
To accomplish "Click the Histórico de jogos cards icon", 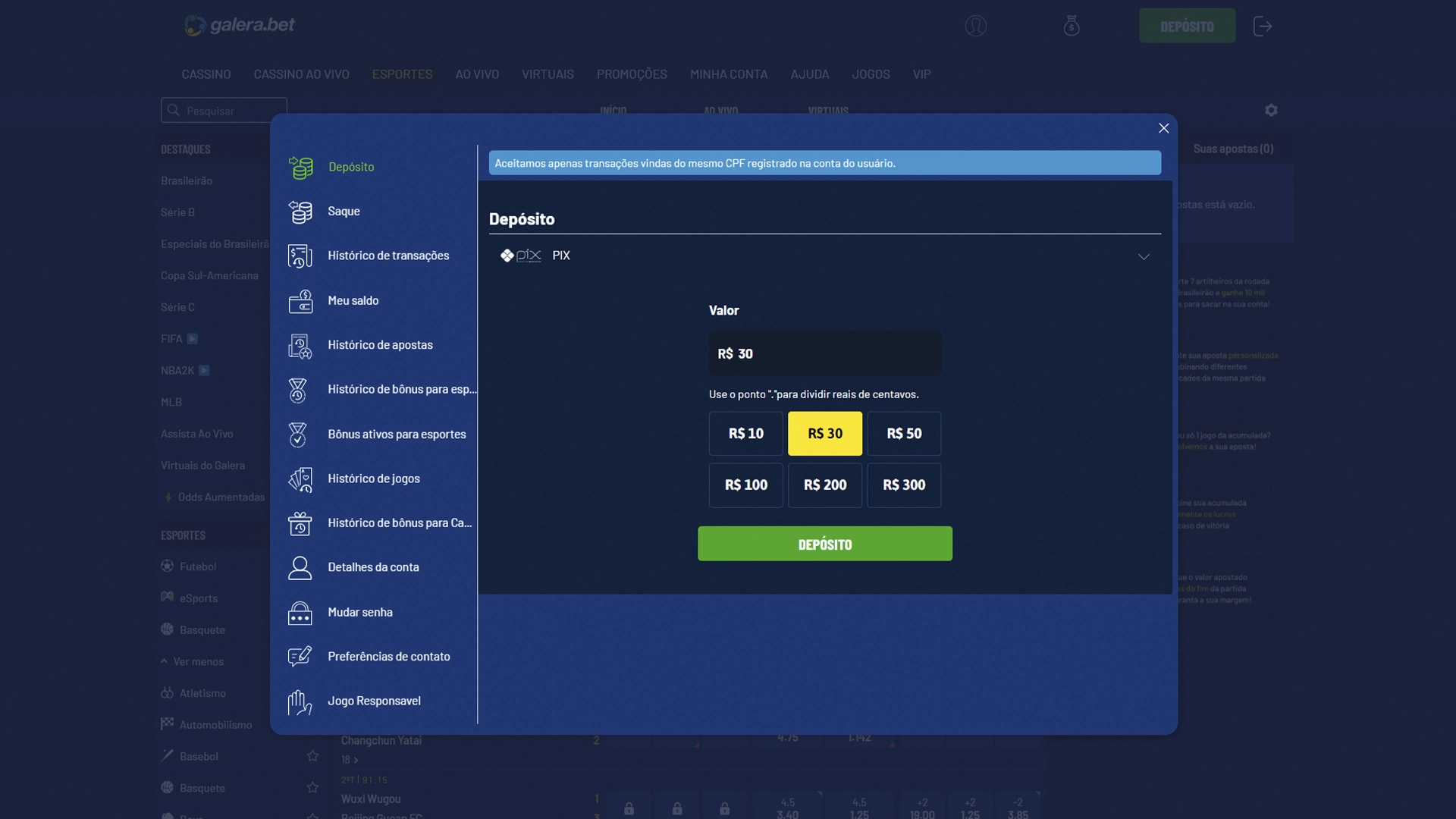I will (300, 479).
